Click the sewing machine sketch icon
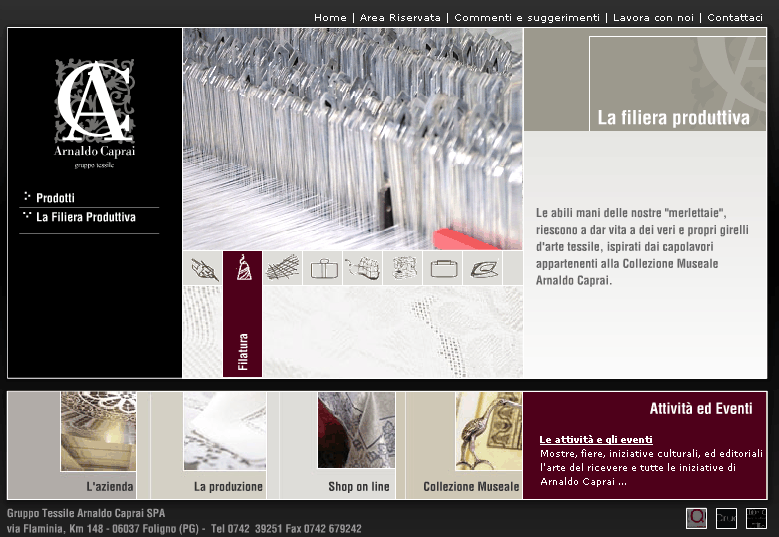 tap(403, 268)
